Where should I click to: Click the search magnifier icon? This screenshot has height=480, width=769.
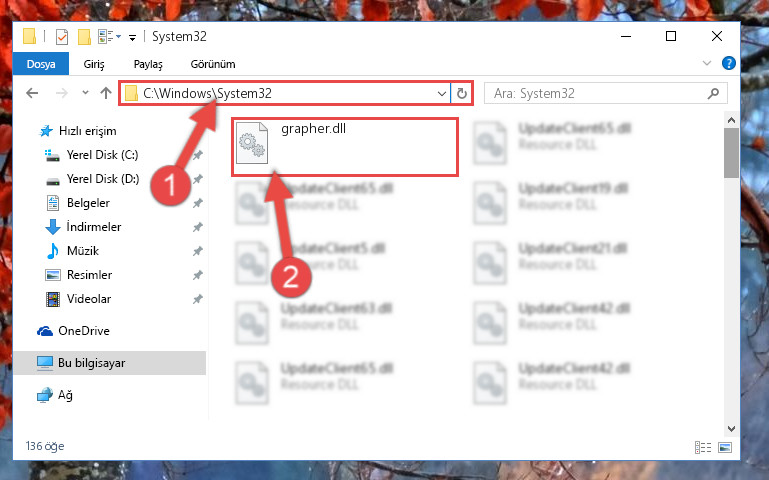tap(714, 93)
